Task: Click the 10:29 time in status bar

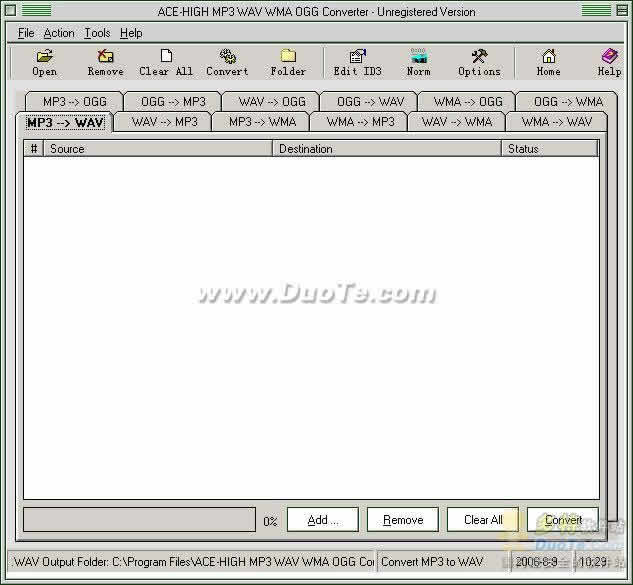Action: 593,562
